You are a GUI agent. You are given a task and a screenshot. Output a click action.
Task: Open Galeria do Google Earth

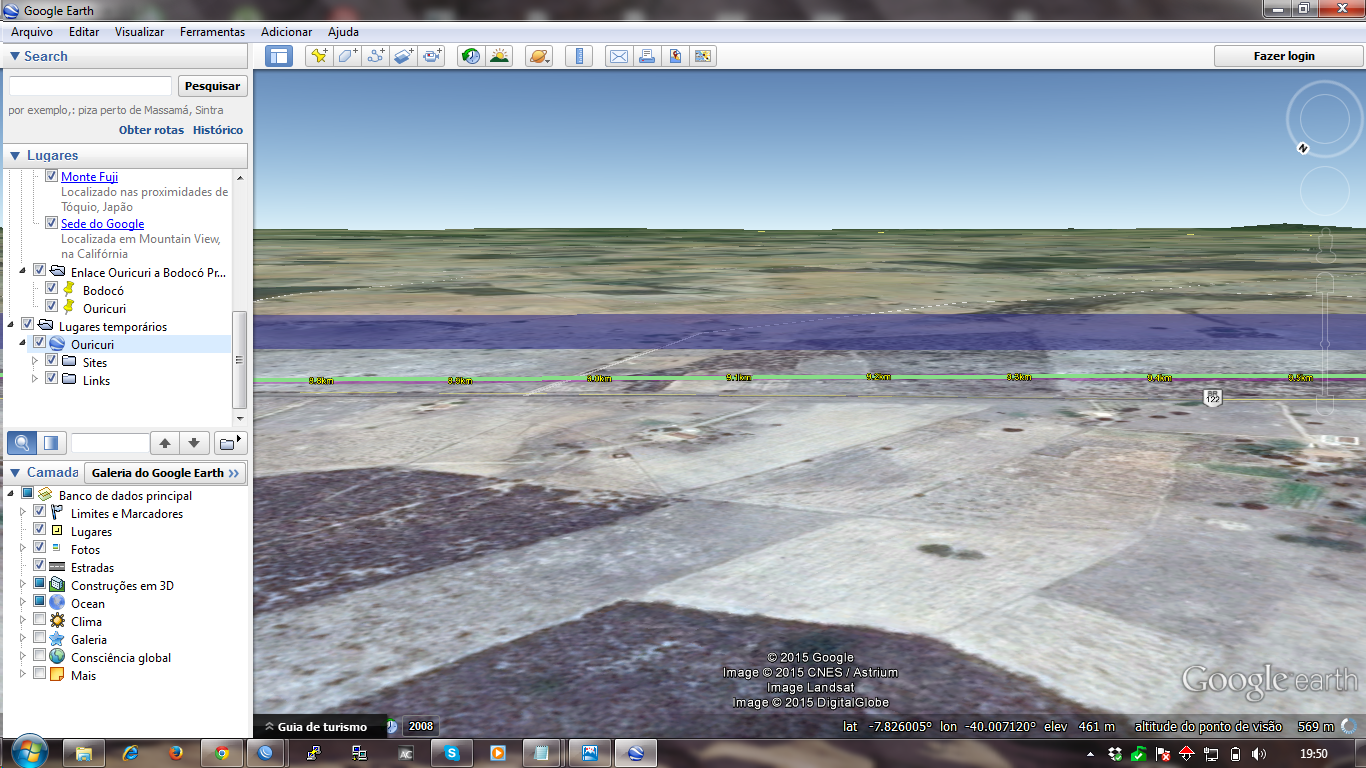click(165, 472)
